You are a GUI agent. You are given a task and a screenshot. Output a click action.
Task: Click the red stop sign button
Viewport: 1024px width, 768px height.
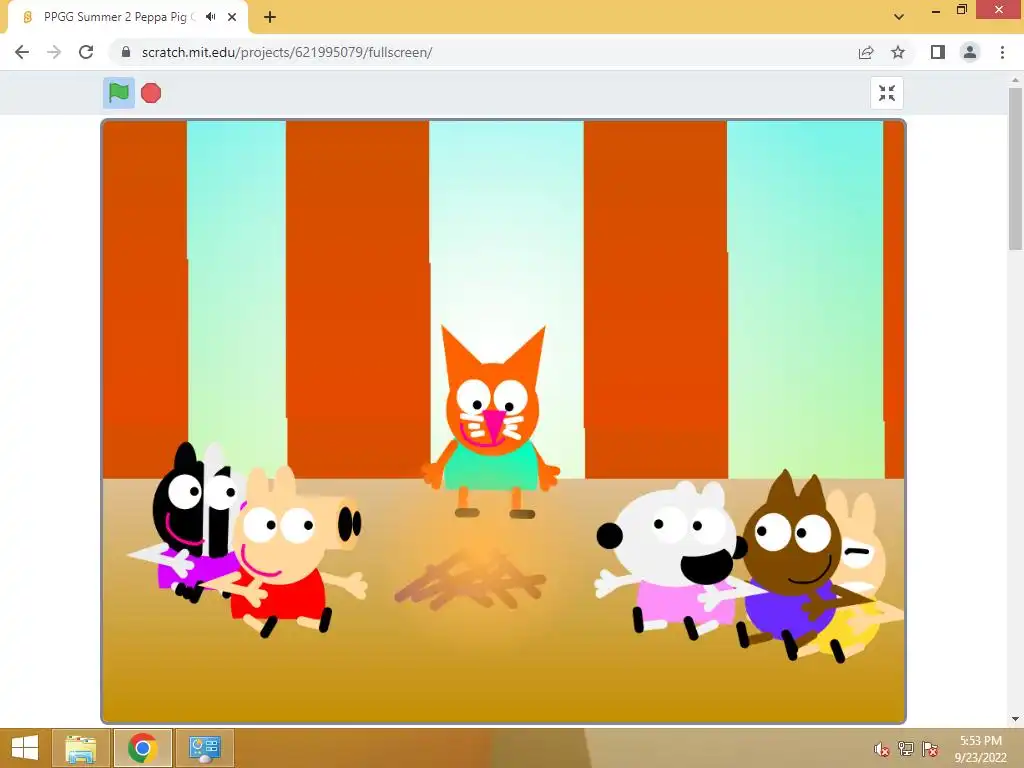tap(151, 93)
